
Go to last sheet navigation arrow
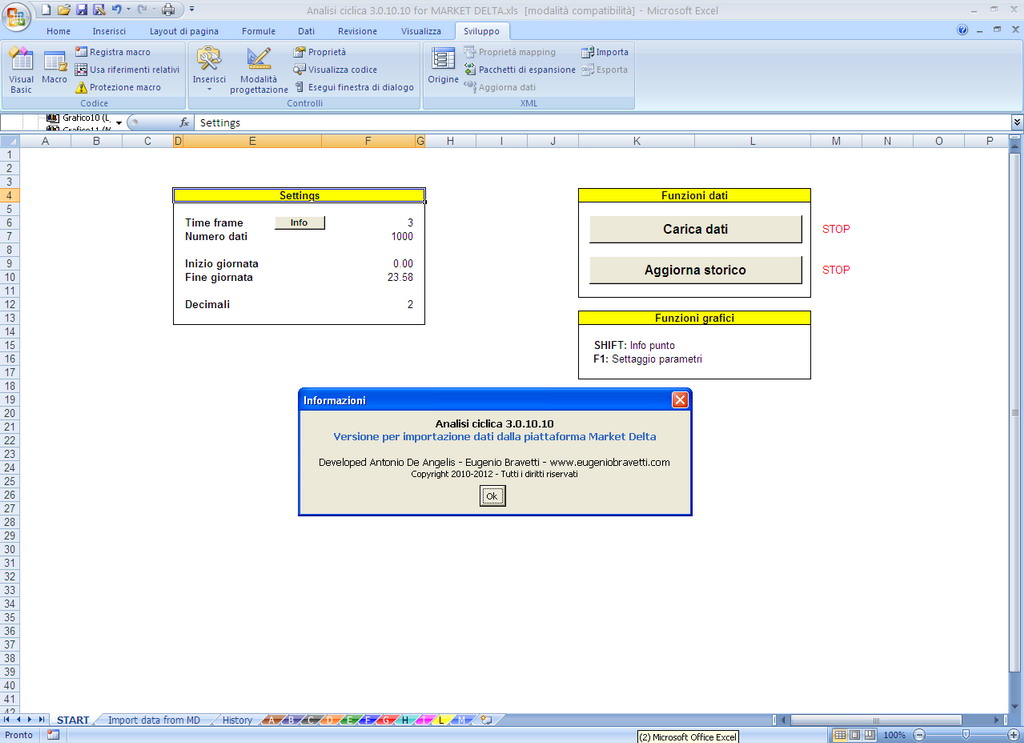(41, 719)
